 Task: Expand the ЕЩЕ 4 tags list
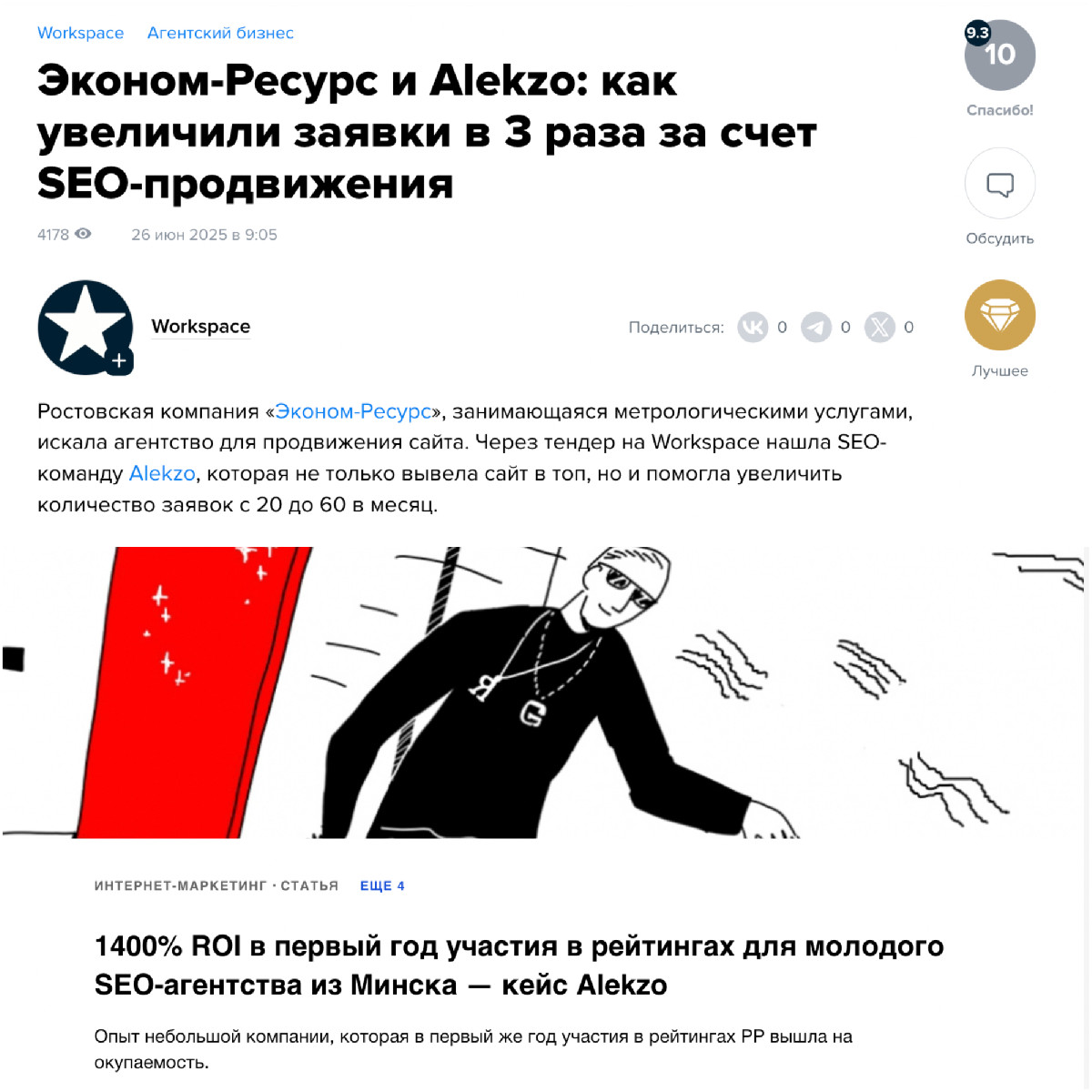pos(382,885)
